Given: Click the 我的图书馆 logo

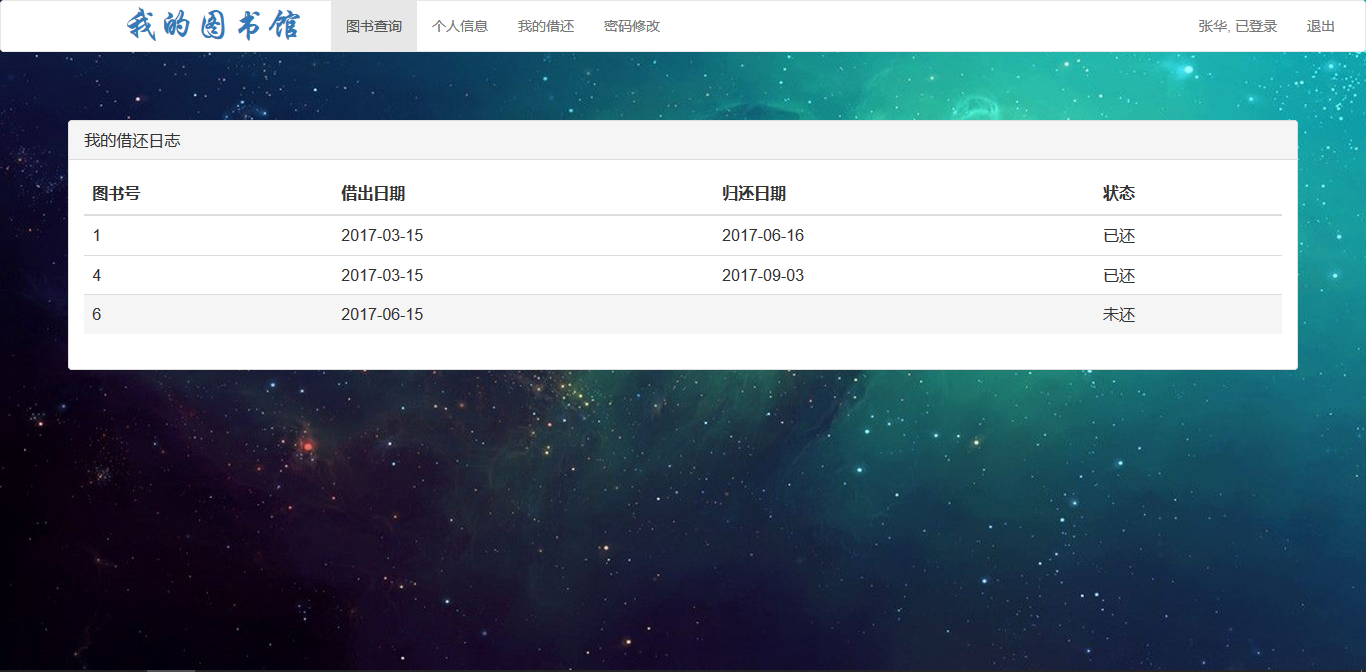Looking at the screenshot, I should (215, 25).
